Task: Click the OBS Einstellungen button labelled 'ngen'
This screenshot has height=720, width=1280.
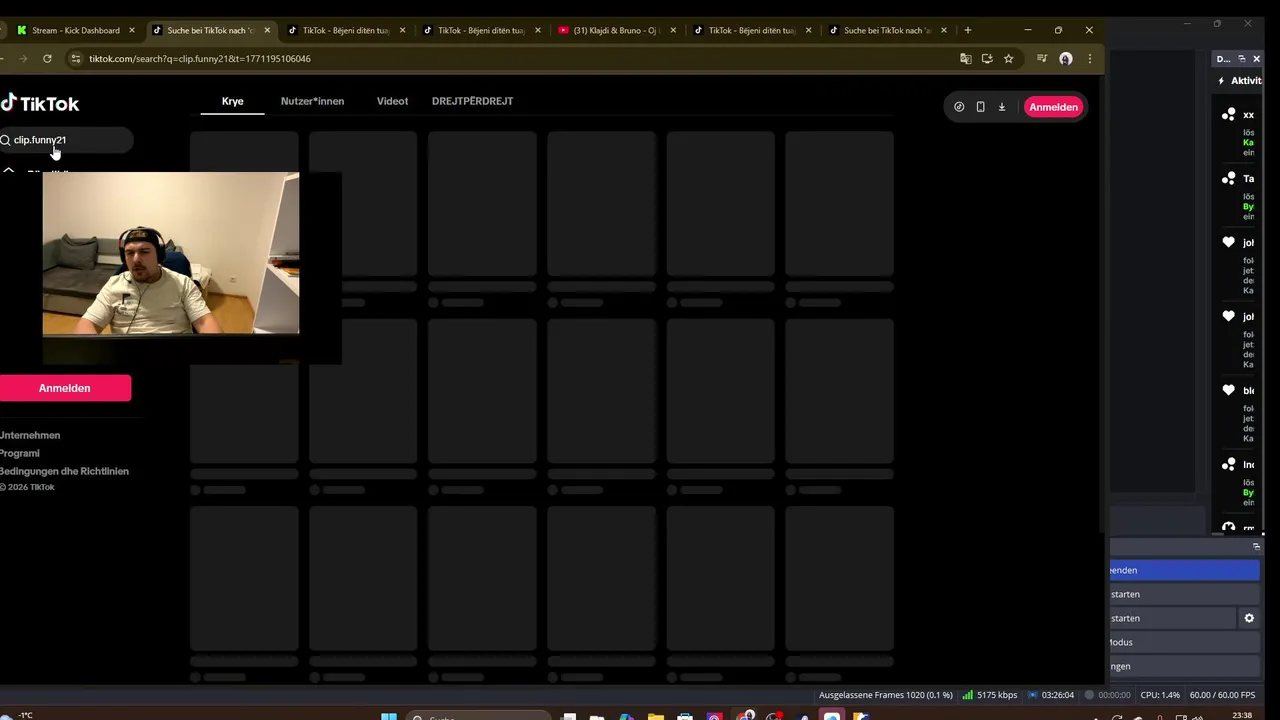Action: (1184, 666)
